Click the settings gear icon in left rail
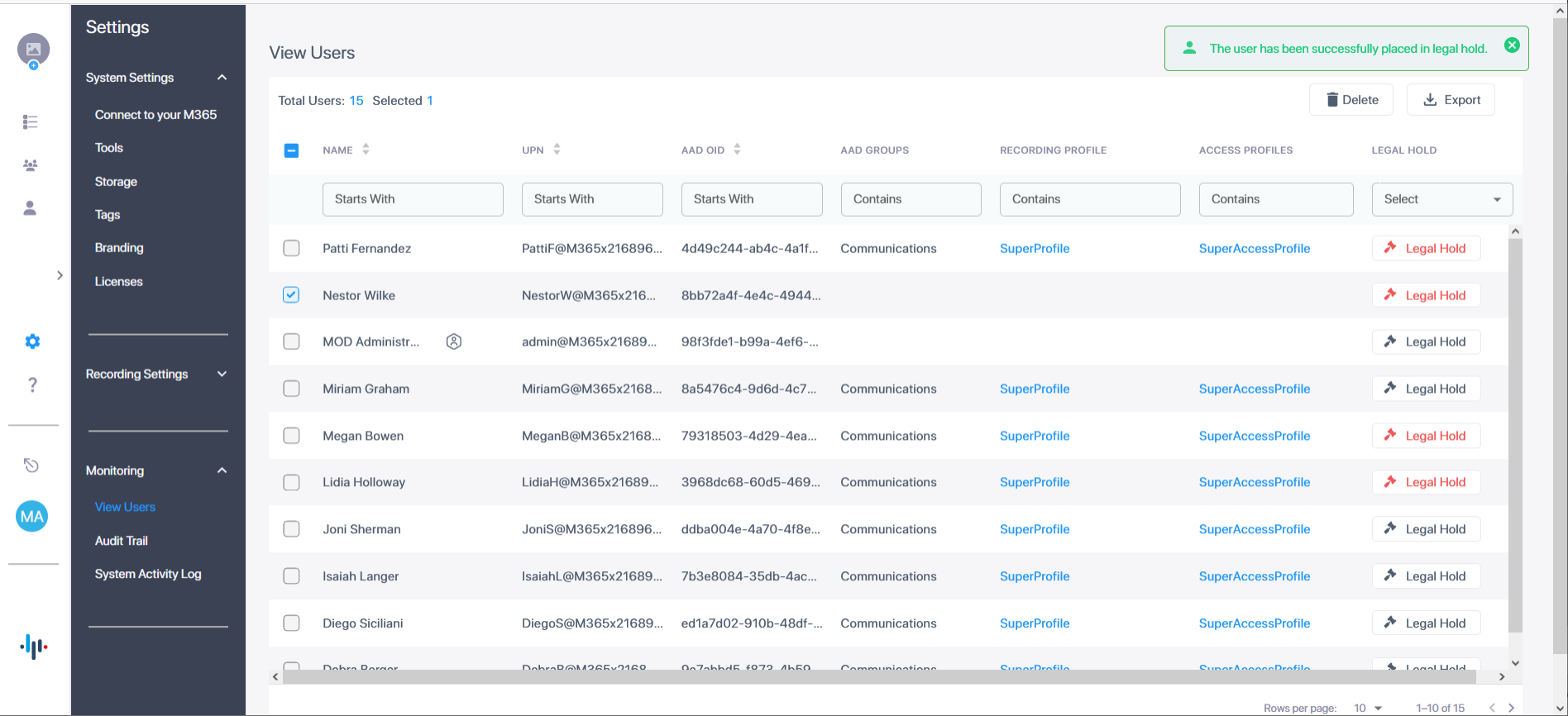Viewport: 1568px width, 716px height. point(32,341)
